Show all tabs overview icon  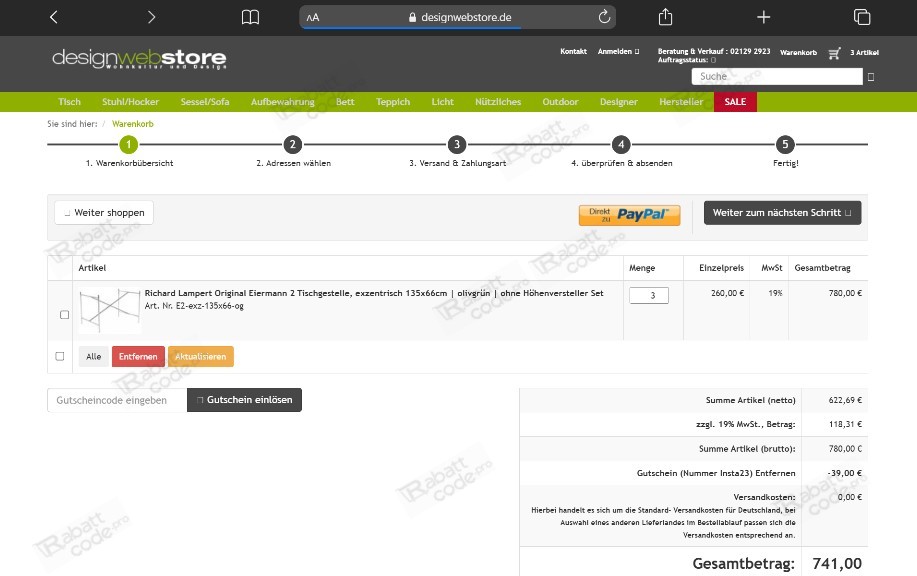pos(861,17)
